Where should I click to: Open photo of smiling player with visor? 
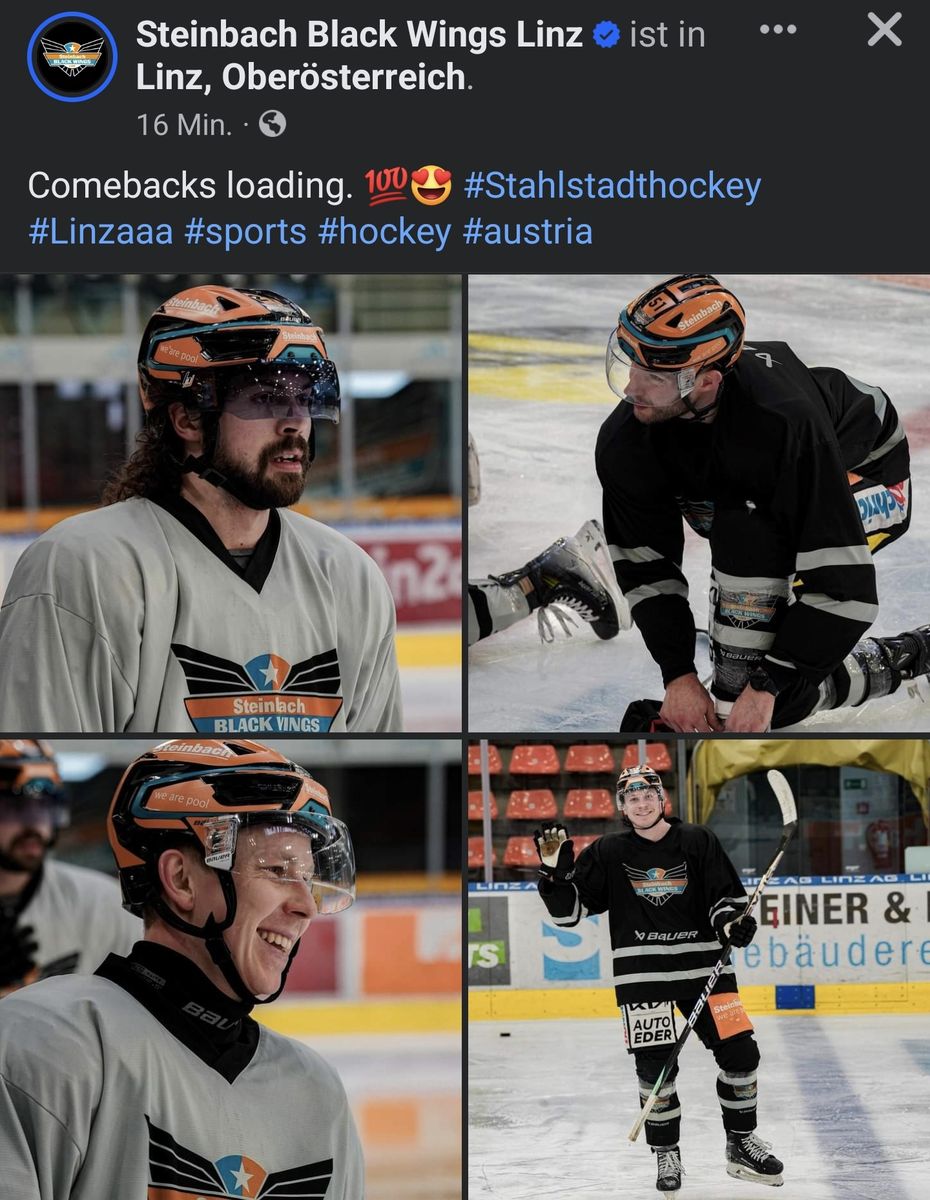(x=231, y=969)
